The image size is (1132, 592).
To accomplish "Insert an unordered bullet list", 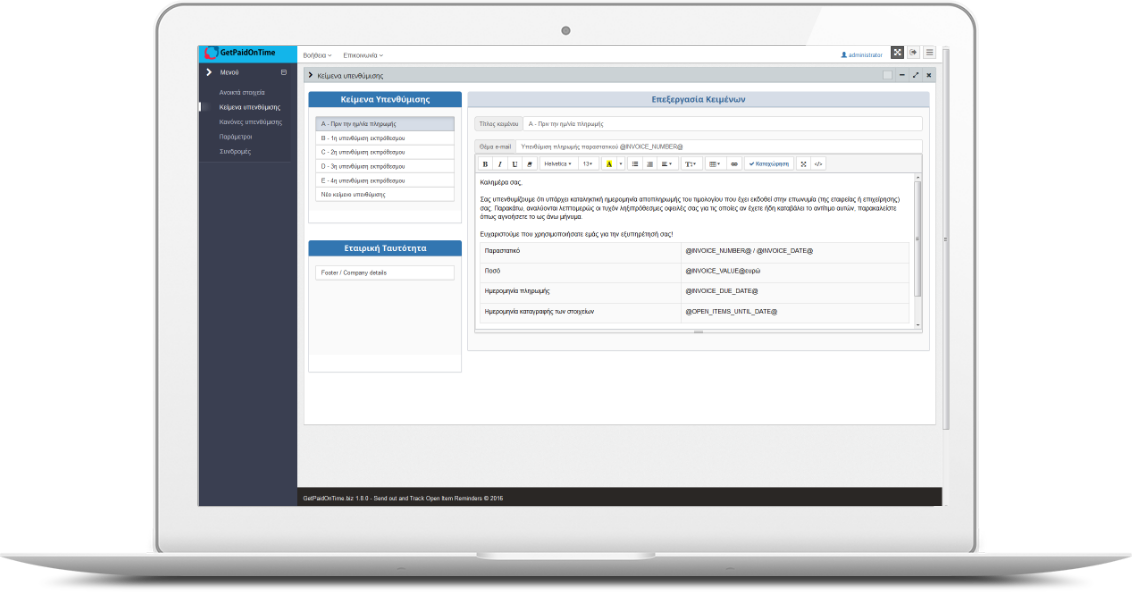I will 635,163.
